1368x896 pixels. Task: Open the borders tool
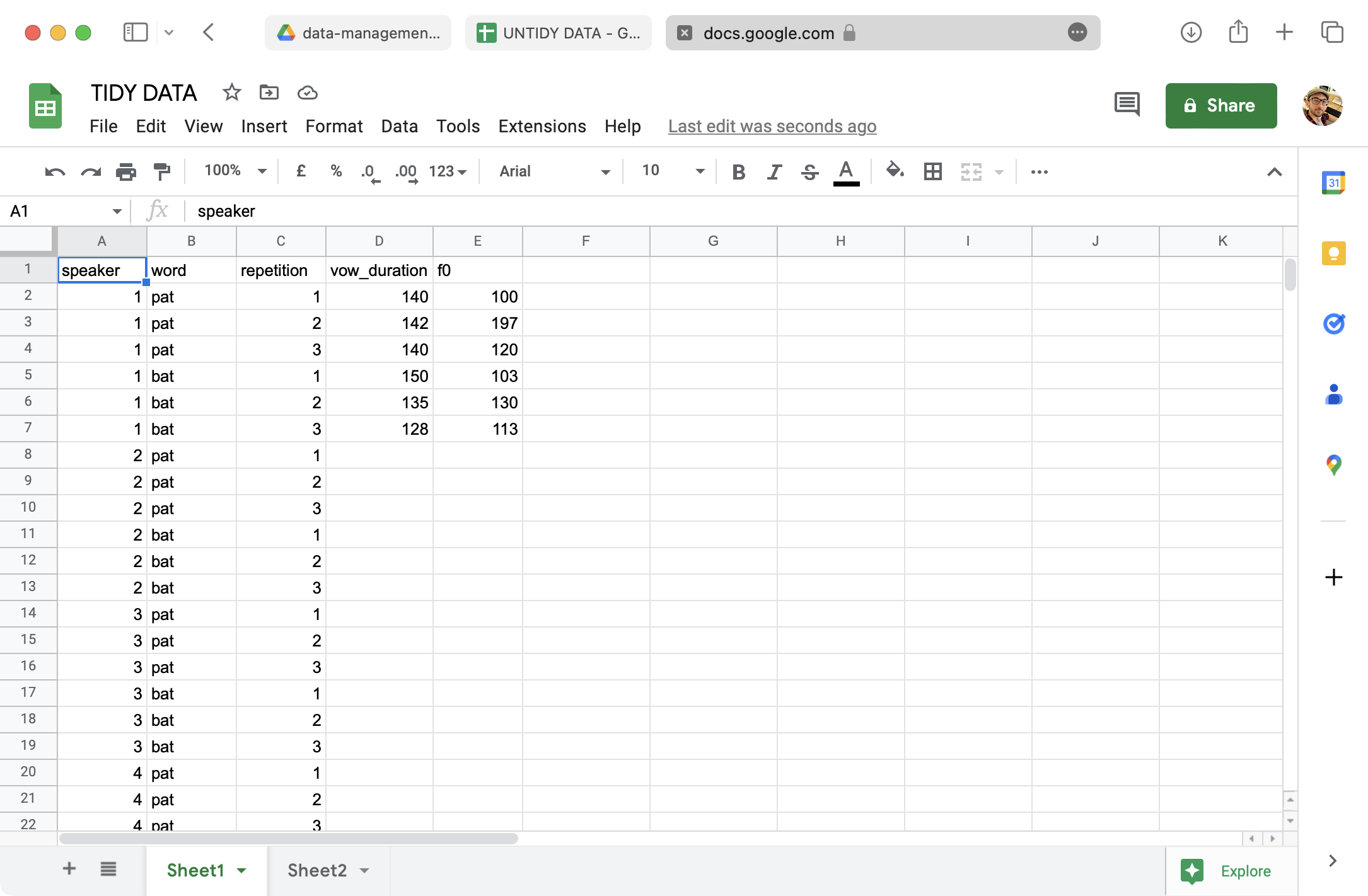point(932,171)
